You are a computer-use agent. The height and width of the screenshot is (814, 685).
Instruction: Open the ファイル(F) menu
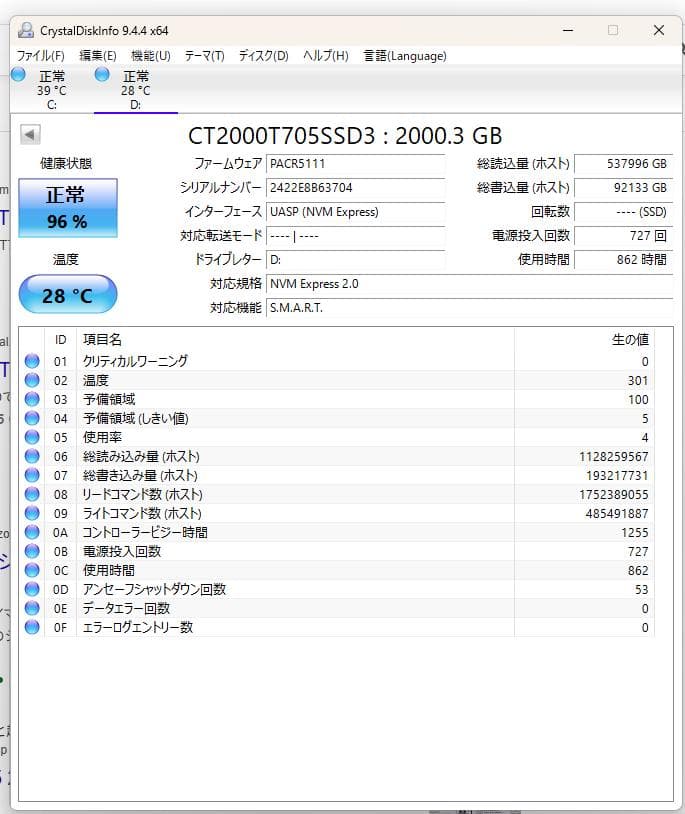40,56
